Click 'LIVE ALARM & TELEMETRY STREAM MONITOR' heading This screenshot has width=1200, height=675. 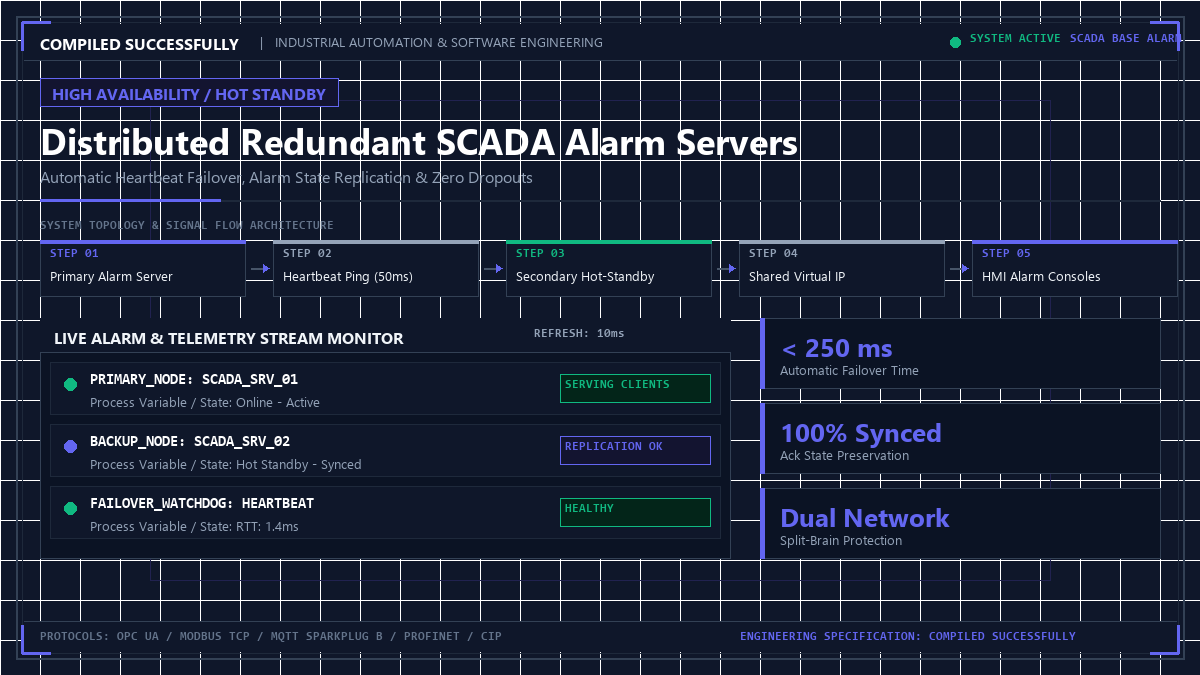pyautogui.click(x=229, y=338)
